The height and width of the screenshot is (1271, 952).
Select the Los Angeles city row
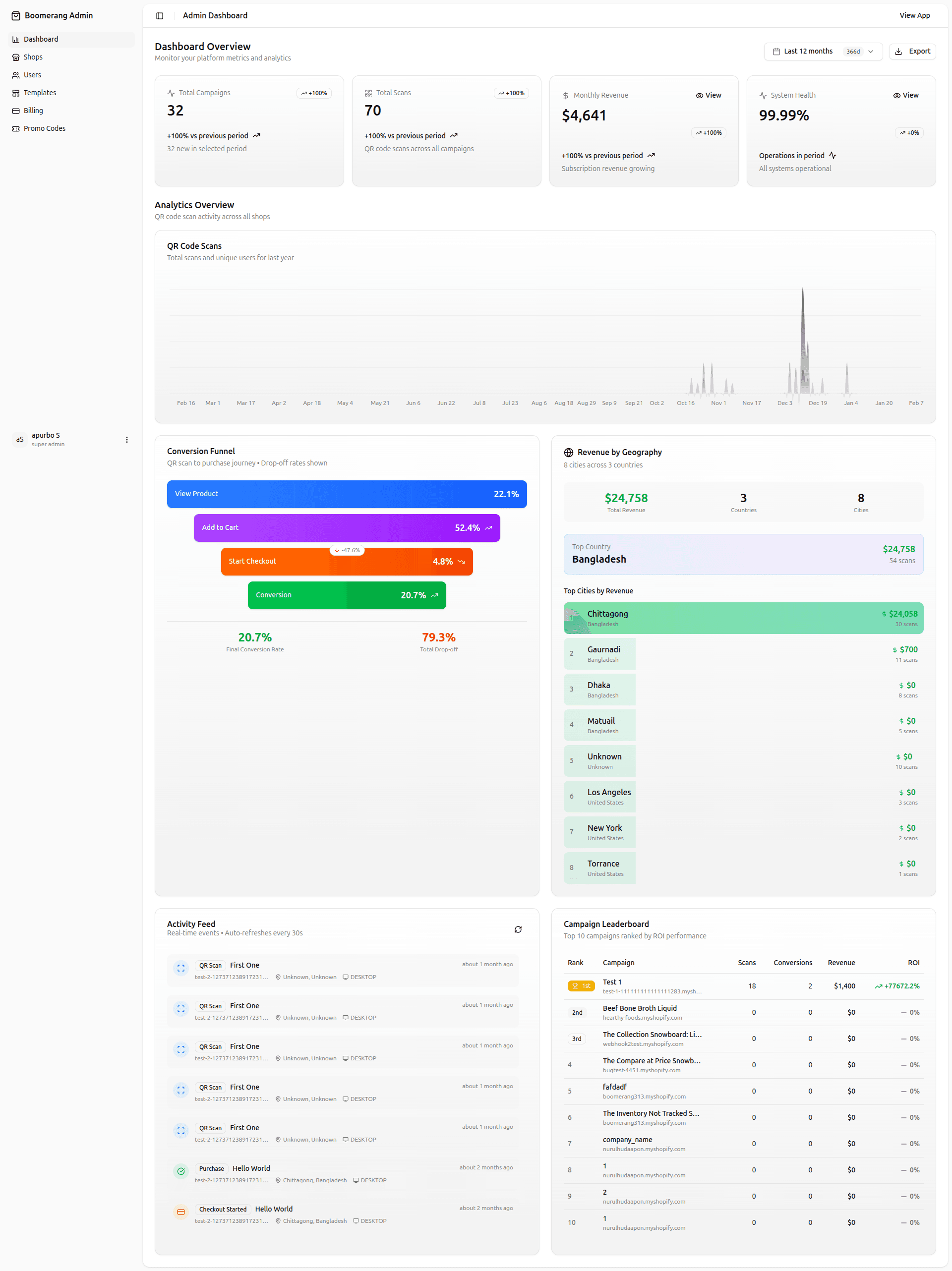[743, 797]
